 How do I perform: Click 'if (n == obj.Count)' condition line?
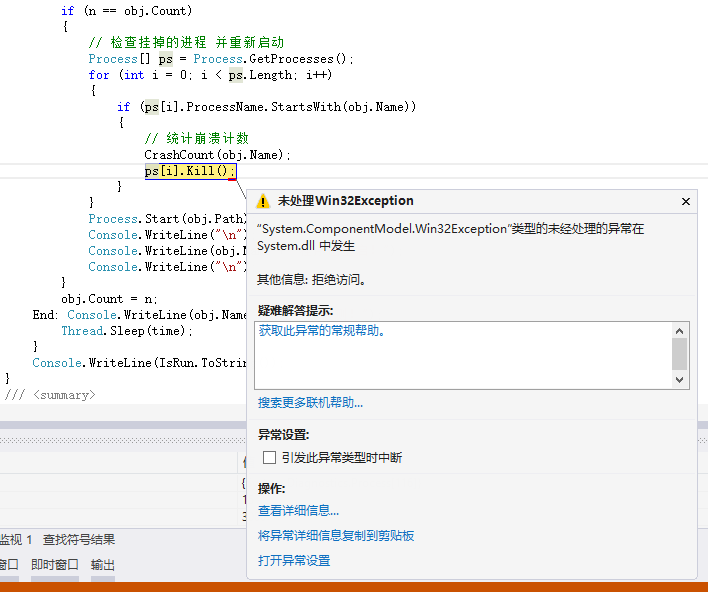pyautogui.click(x=127, y=10)
